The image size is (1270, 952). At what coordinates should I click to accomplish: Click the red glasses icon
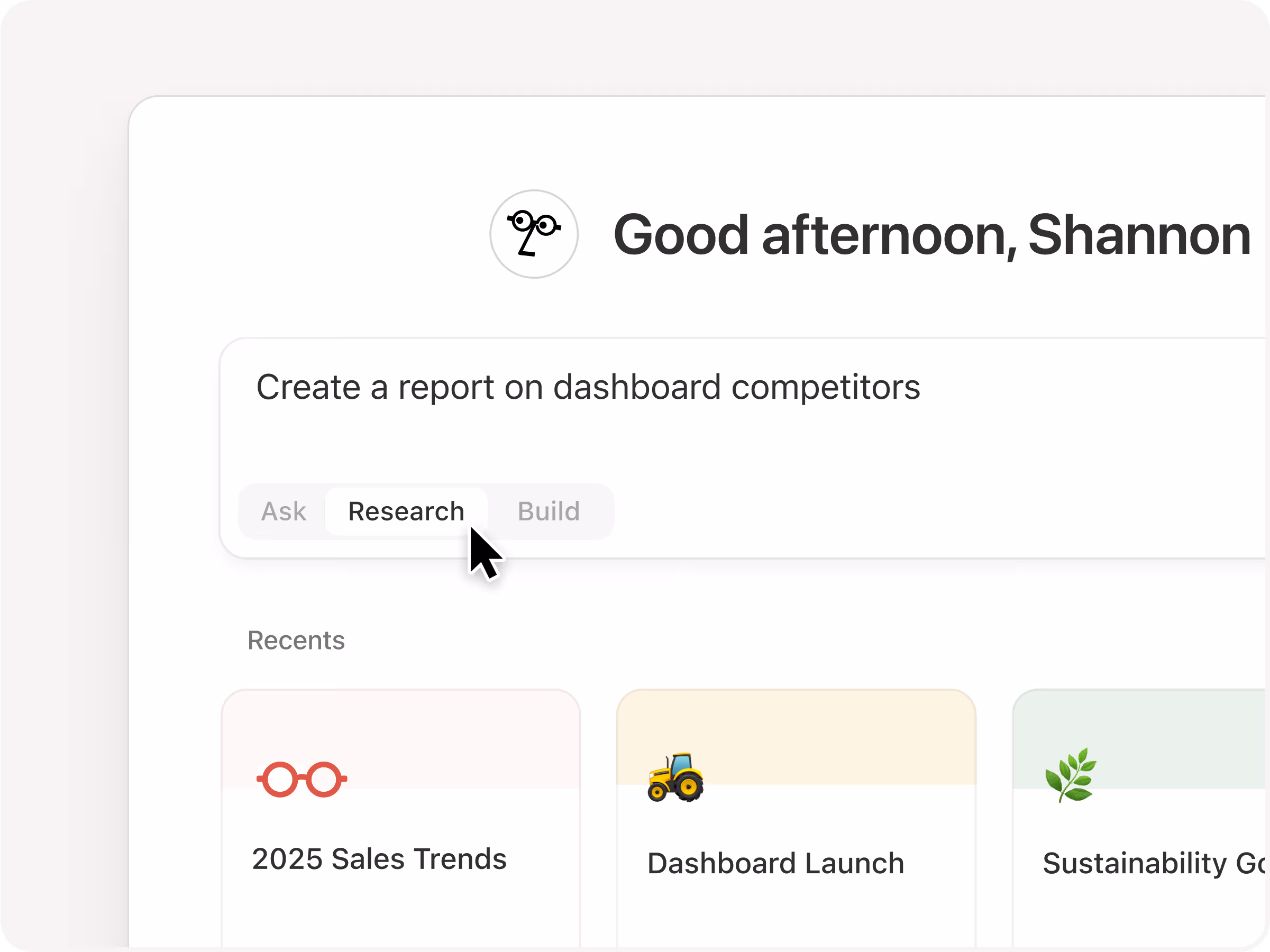click(x=301, y=779)
